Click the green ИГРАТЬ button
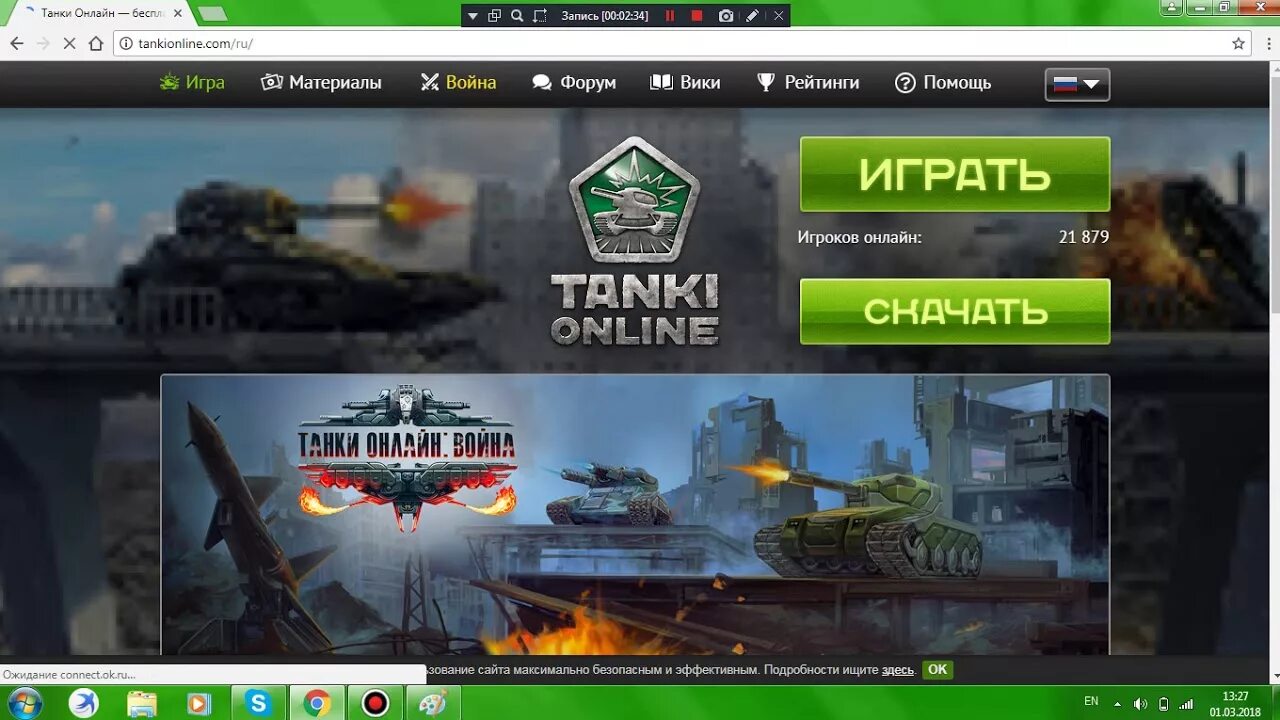The width and height of the screenshot is (1280, 720). (955, 174)
